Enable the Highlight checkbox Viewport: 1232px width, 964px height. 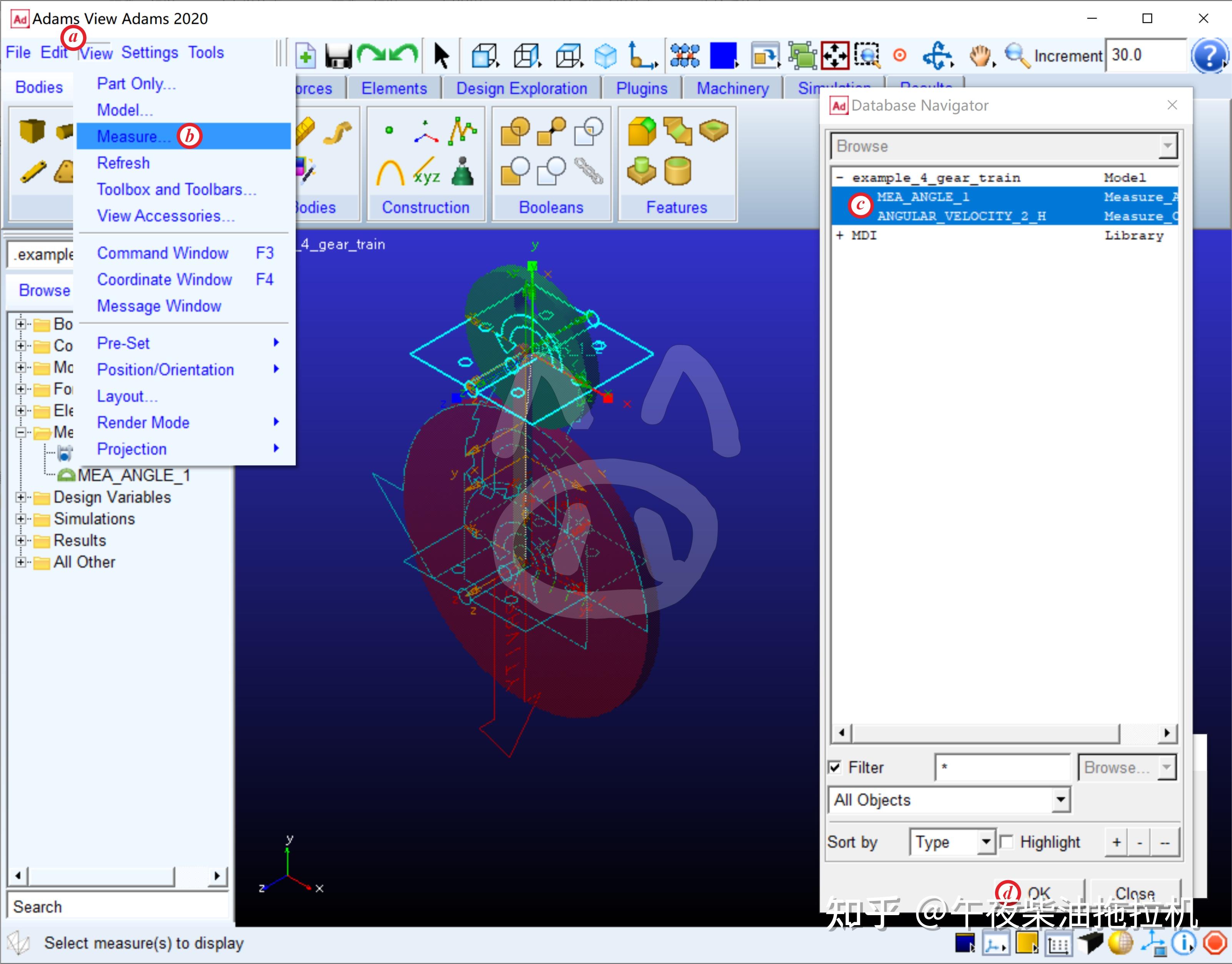click(1006, 842)
